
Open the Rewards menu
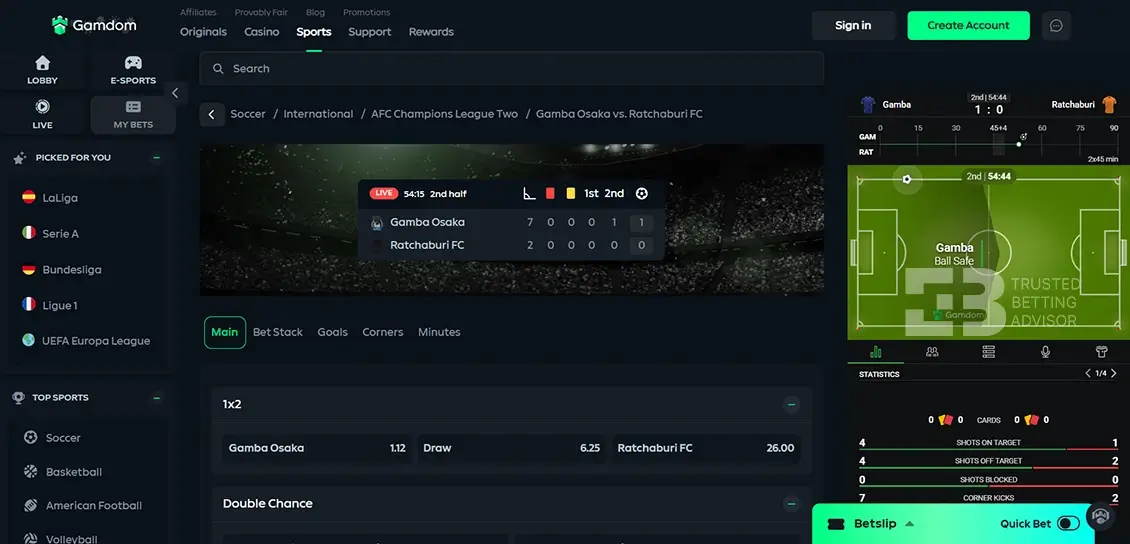pyautogui.click(x=431, y=32)
